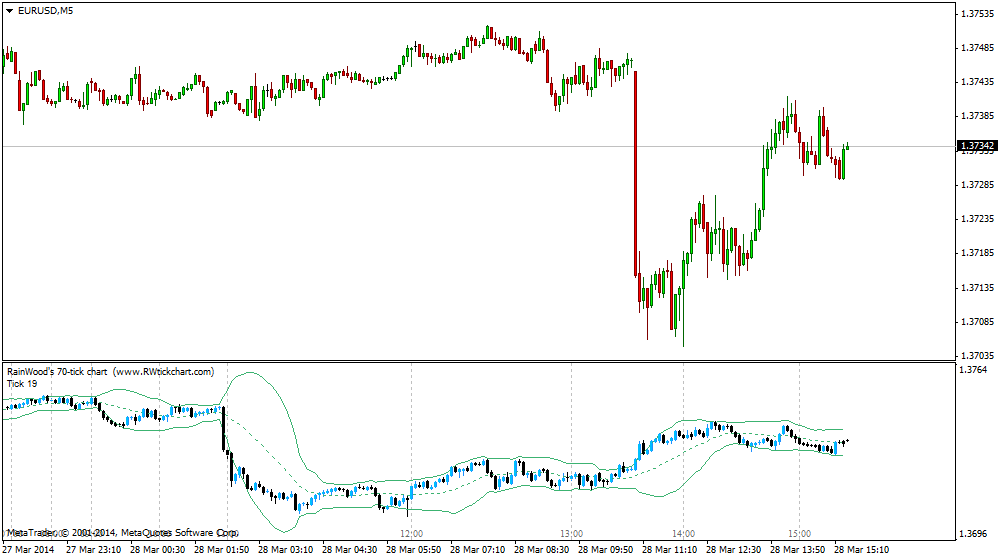Click the 1.37235 price scale label
This screenshot has width=998, height=558.
[x=975, y=219]
